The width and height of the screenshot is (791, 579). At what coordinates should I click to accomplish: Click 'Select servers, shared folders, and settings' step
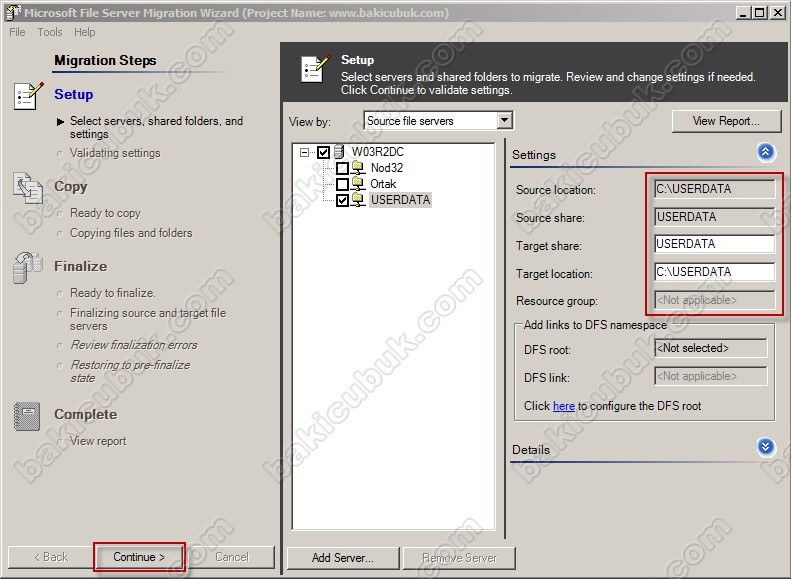[x=156, y=127]
